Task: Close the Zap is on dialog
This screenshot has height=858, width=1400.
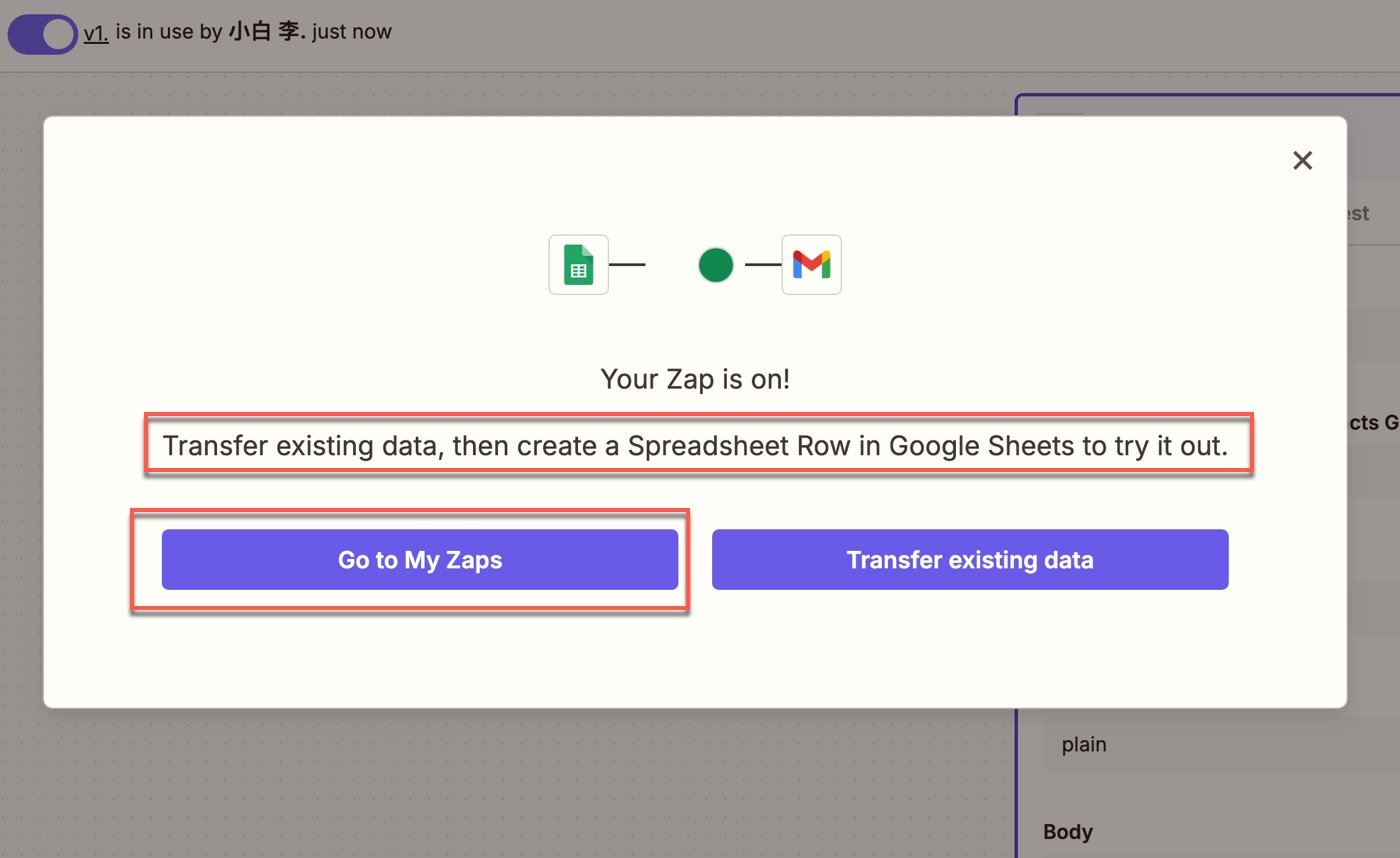Action: pyautogui.click(x=1302, y=160)
